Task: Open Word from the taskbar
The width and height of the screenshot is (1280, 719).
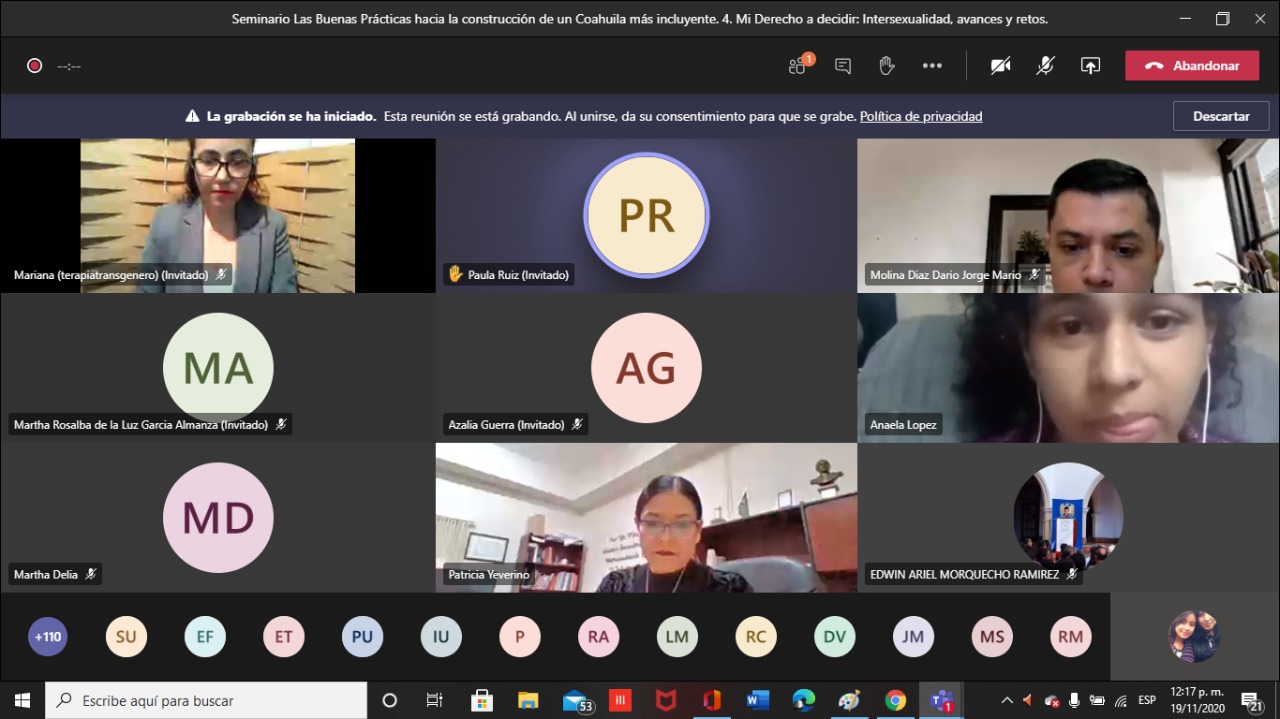Action: coord(757,701)
